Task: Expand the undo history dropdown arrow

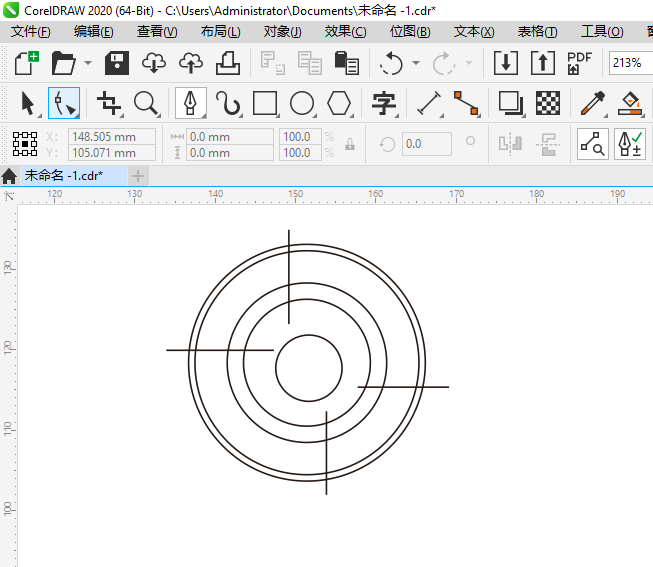Action: click(416, 63)
